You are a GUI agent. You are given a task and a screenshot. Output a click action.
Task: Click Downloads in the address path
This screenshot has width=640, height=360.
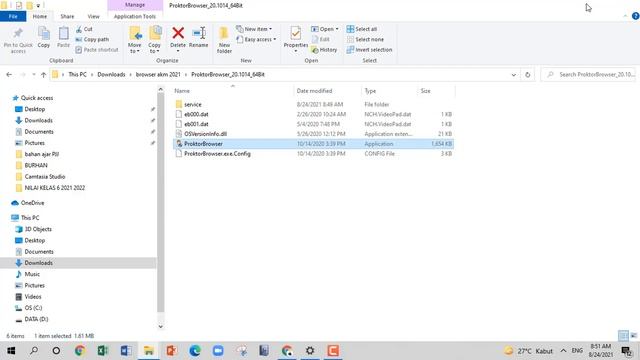(111, 75)
